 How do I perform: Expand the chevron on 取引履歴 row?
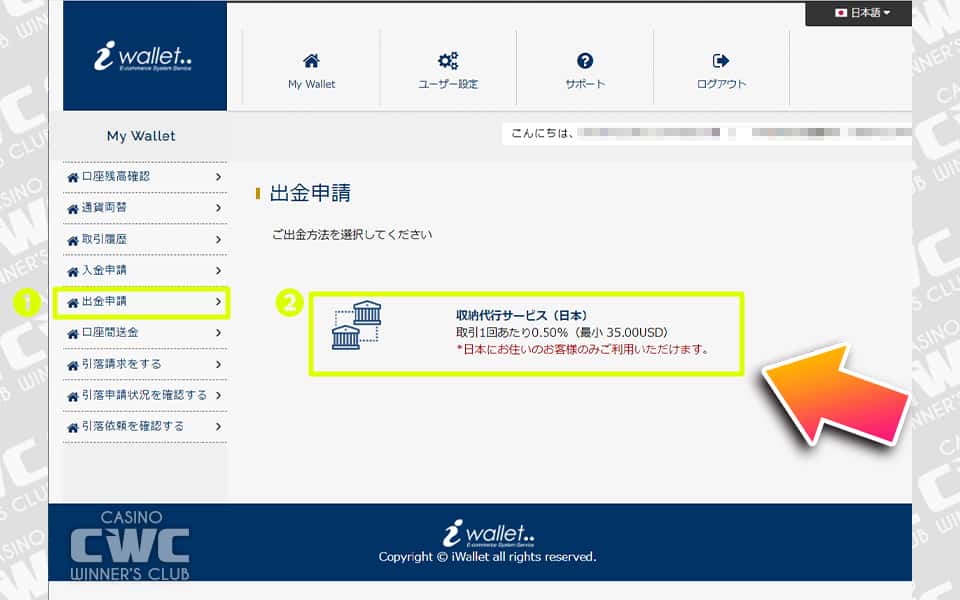tap(219, 239)
